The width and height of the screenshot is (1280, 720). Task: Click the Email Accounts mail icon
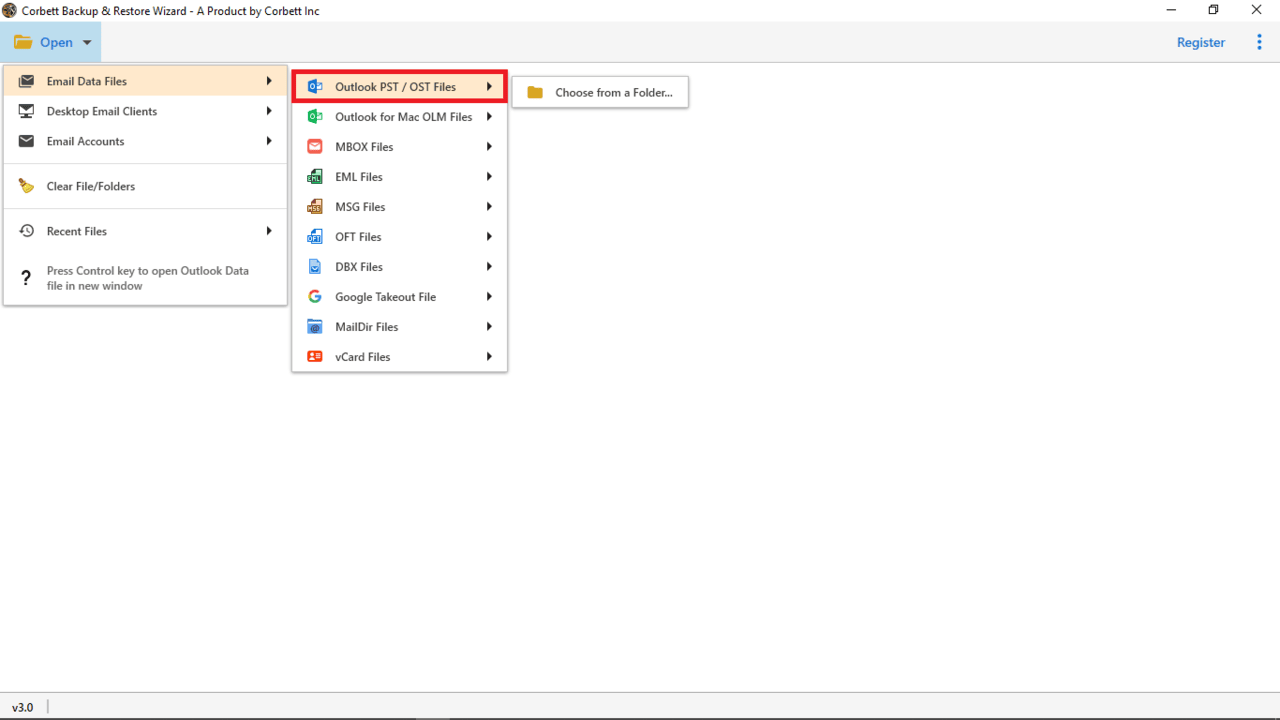[x=27, y=141]
